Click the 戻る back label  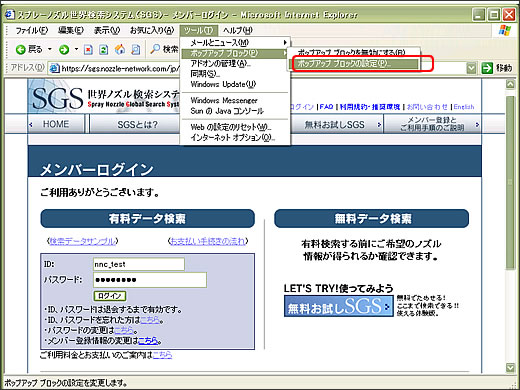pyautogui.click(x=35, y=49)
